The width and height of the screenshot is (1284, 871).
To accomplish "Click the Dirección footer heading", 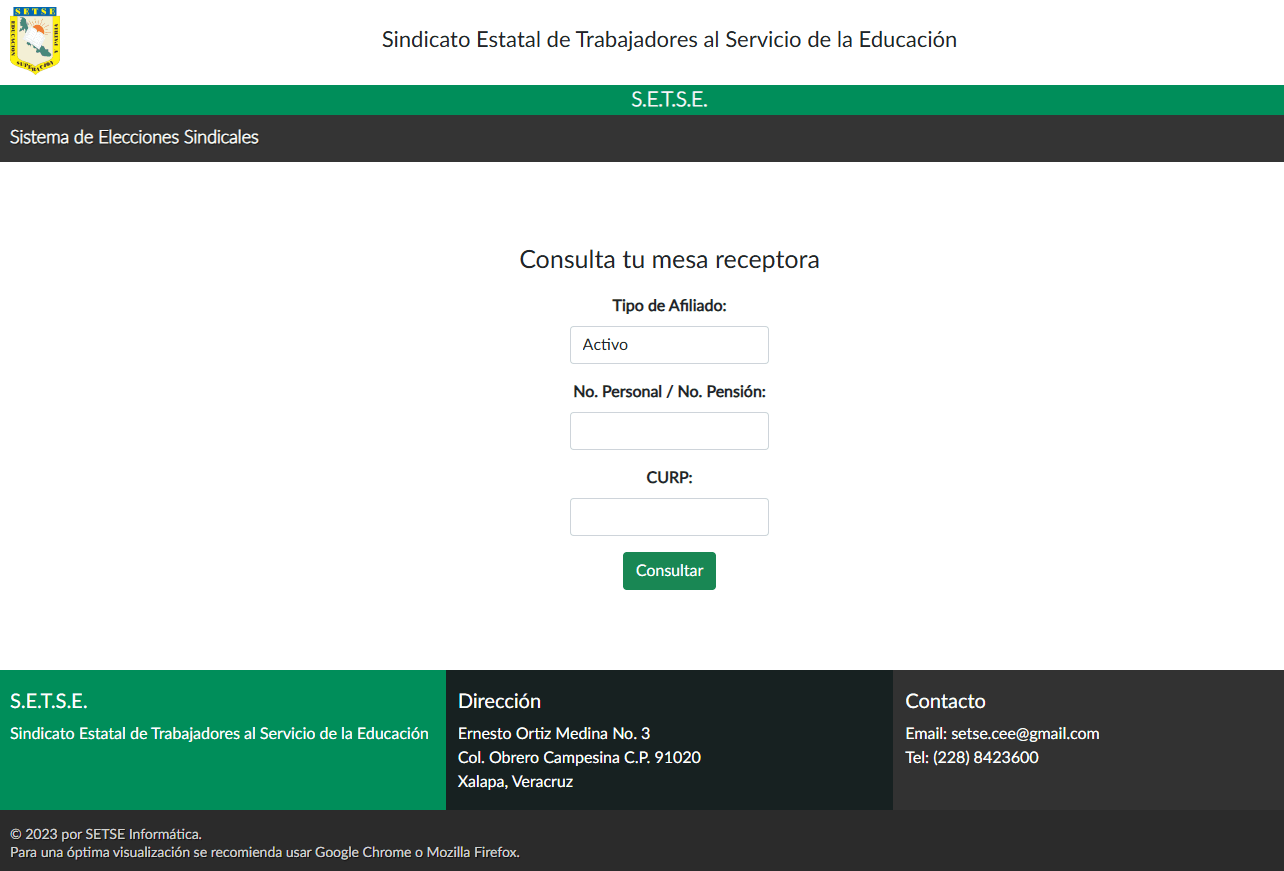I will (499, 701).
